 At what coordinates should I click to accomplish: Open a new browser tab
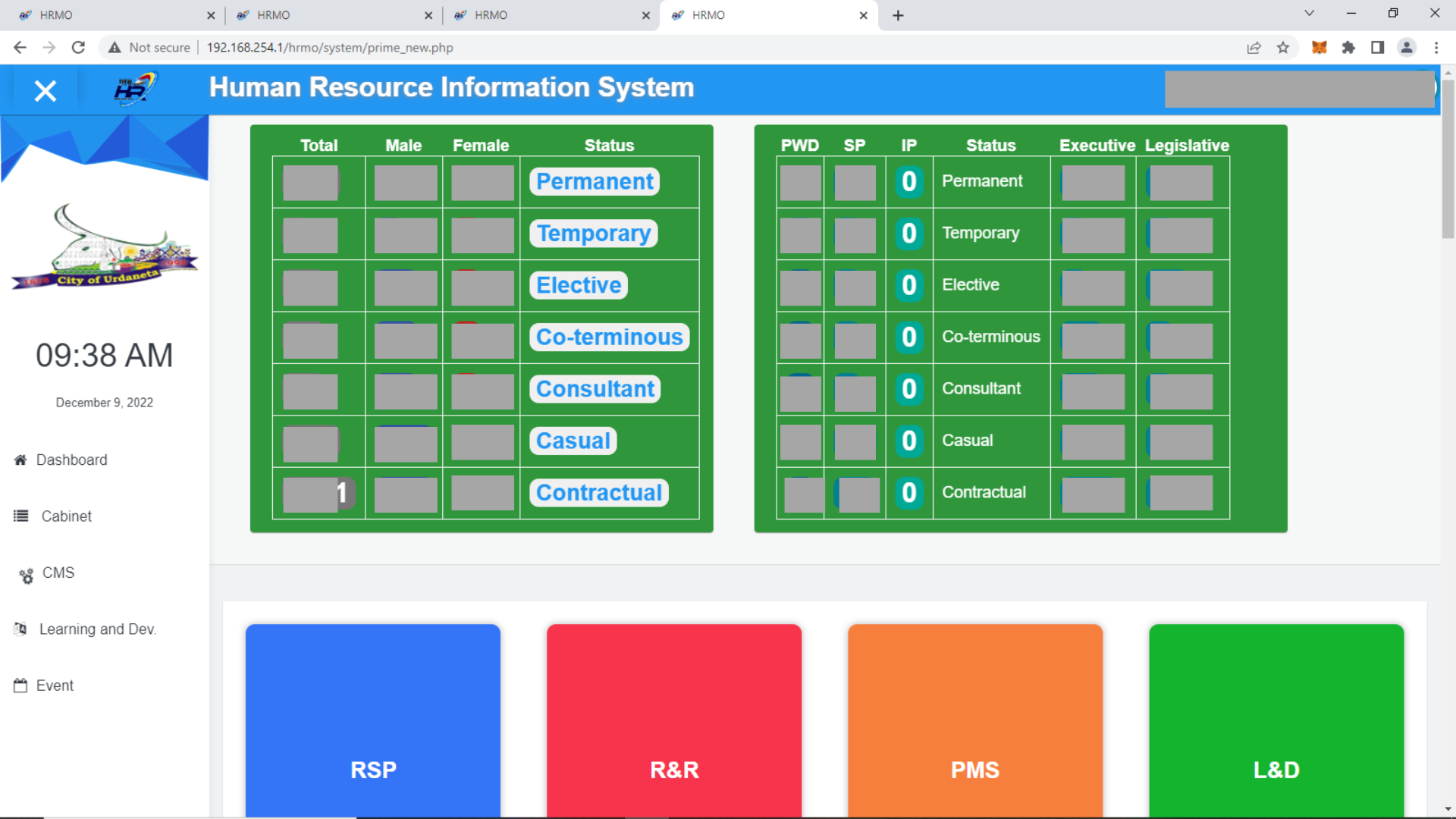pos(898,15)
